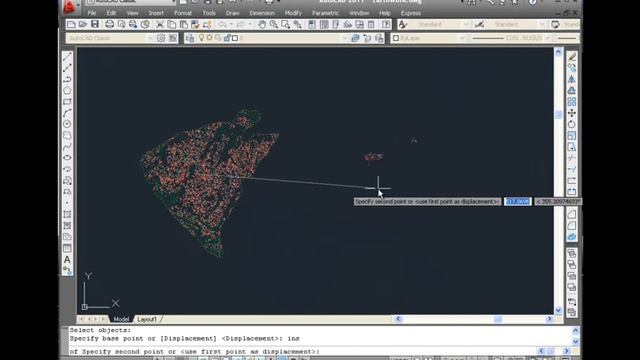This screenshot has height=360, width=640.
Task: Save the drawing with the floppy disk icon
Action: (x=95, y=24)
